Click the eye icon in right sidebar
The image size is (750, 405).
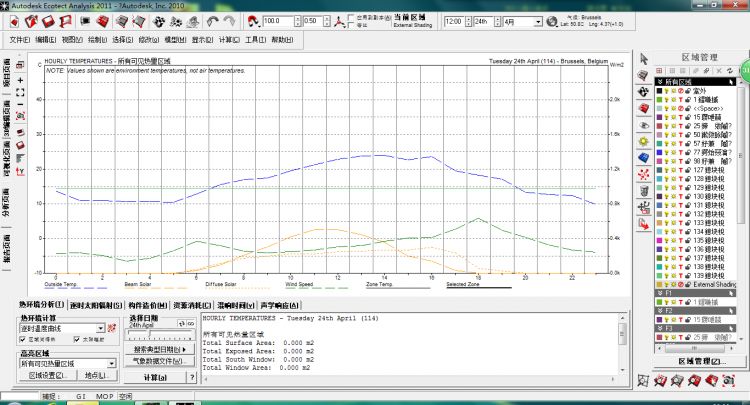(644, 125)
